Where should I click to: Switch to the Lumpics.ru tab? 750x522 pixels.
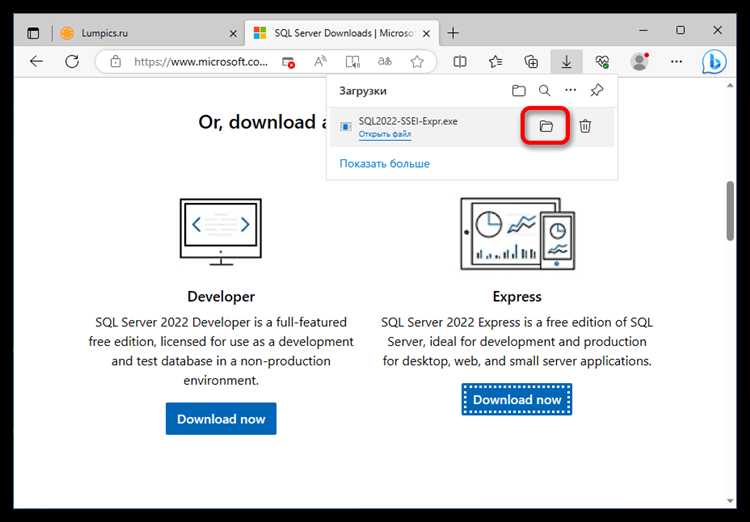[x=149, y=33]
